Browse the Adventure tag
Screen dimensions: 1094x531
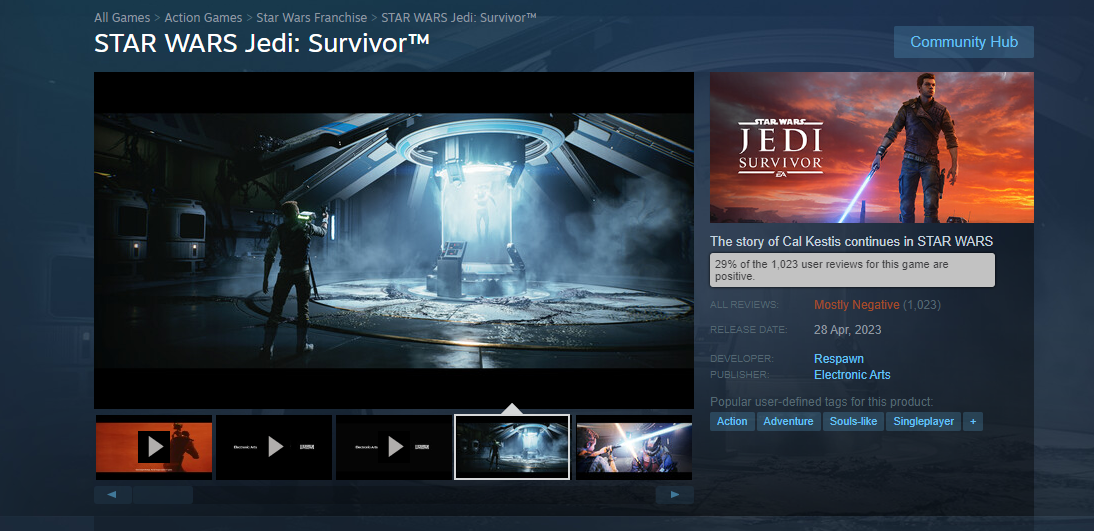(x=788, y=421)
